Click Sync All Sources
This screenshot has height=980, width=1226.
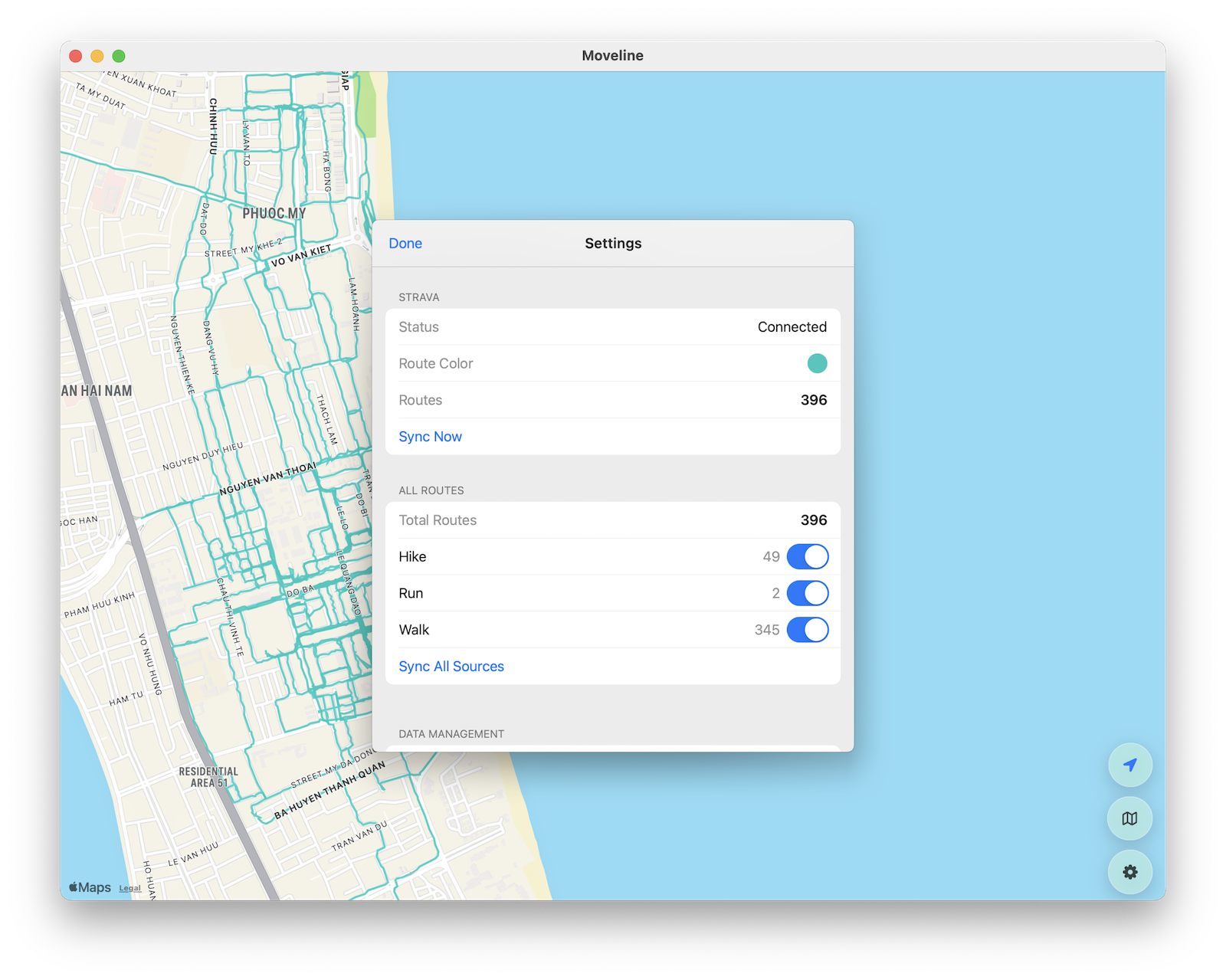(451, 667)
